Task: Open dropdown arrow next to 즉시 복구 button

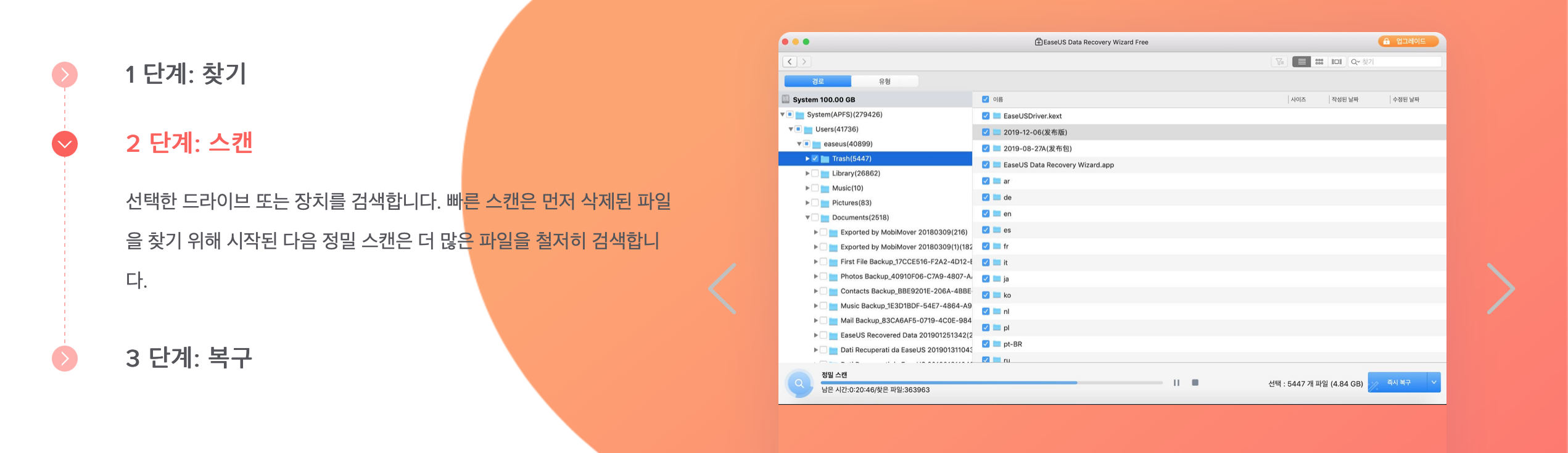Action: [x=1434, y=383]
